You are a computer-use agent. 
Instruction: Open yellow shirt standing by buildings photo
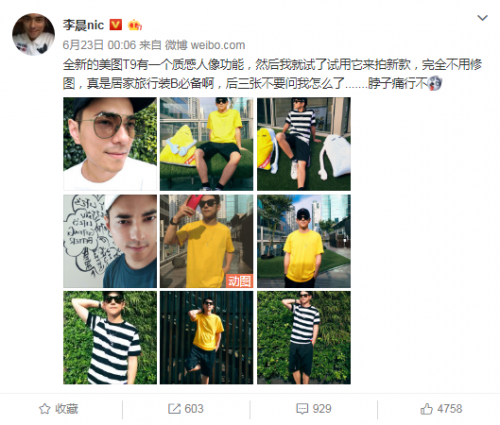click(304, 241)
